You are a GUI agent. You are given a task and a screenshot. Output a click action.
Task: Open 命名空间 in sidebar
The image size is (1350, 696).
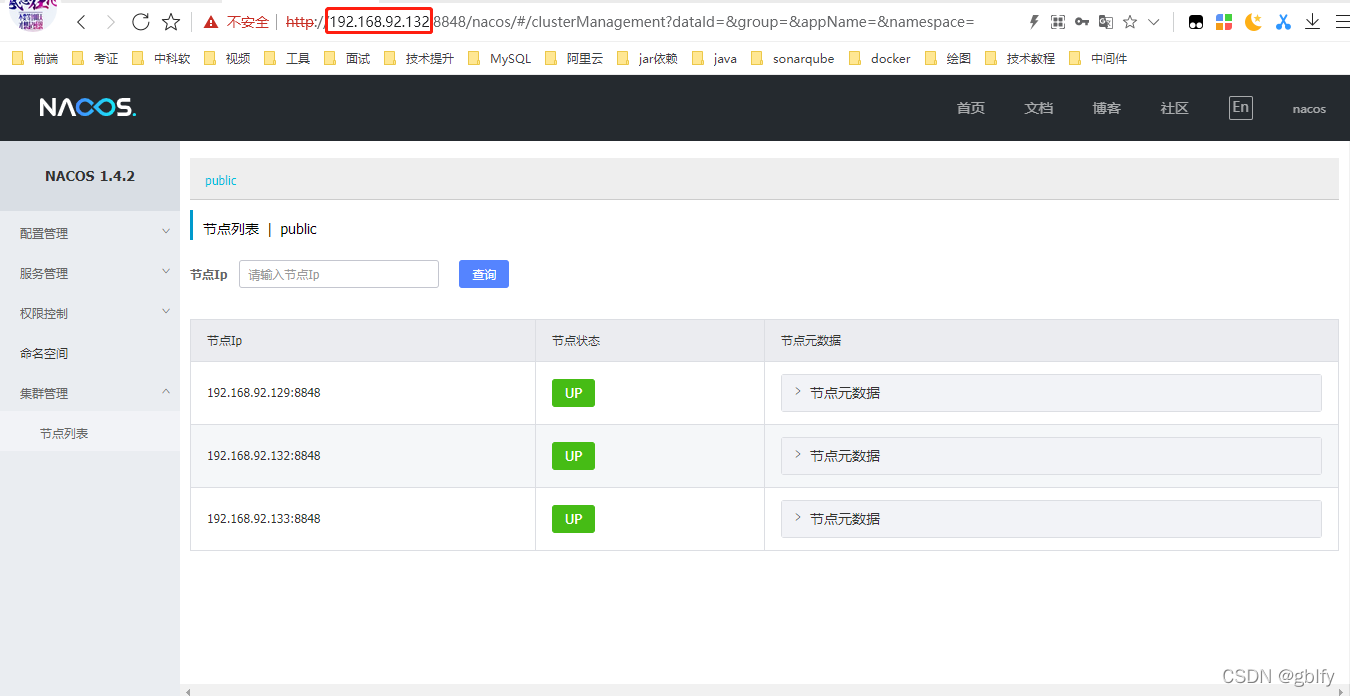point(90,353)
